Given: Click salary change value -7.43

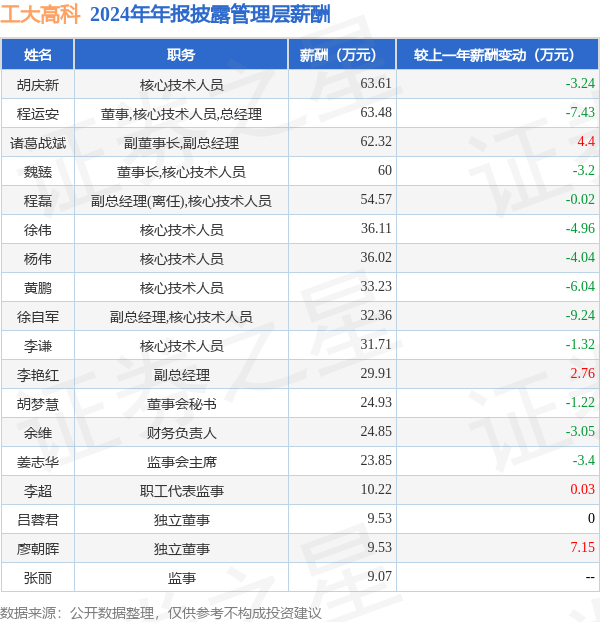Looking at the screenshot, I should coord(580,112).
